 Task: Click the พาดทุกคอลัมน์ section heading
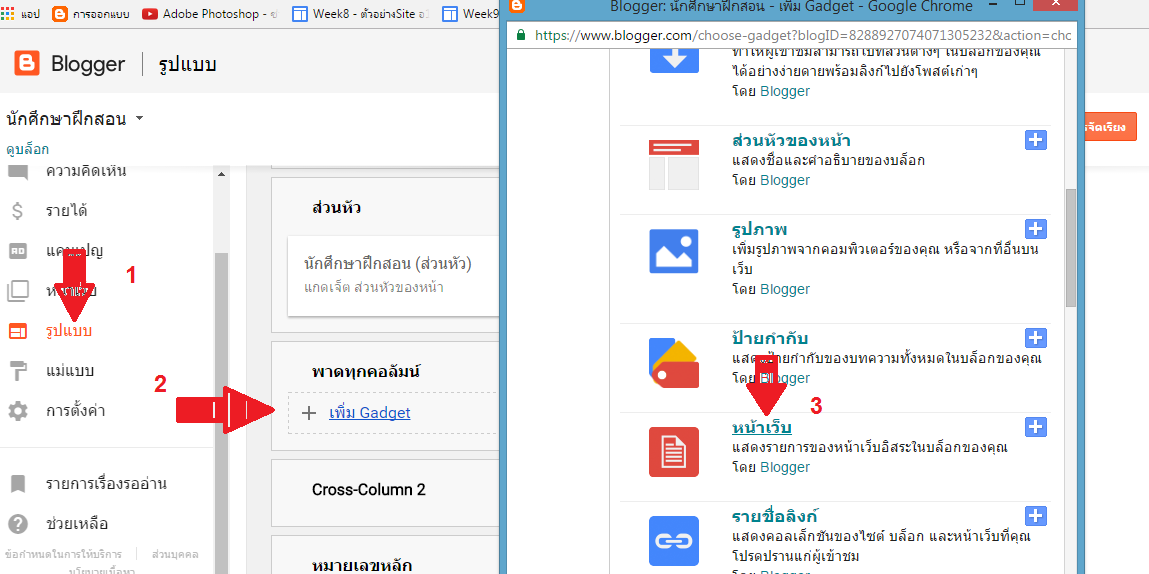[365, 372]
